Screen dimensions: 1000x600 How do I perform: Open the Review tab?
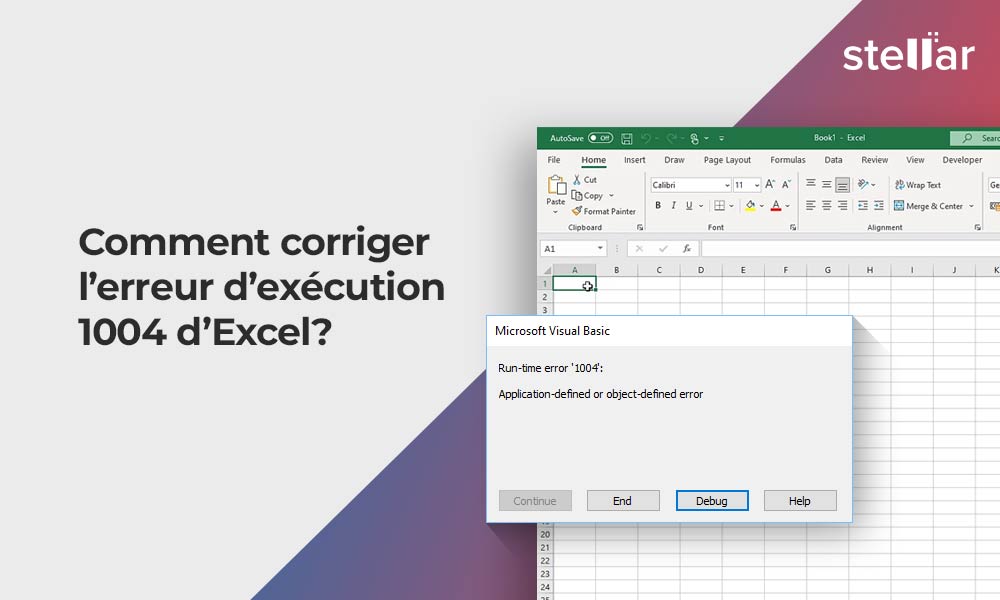(x=874, y=160)
